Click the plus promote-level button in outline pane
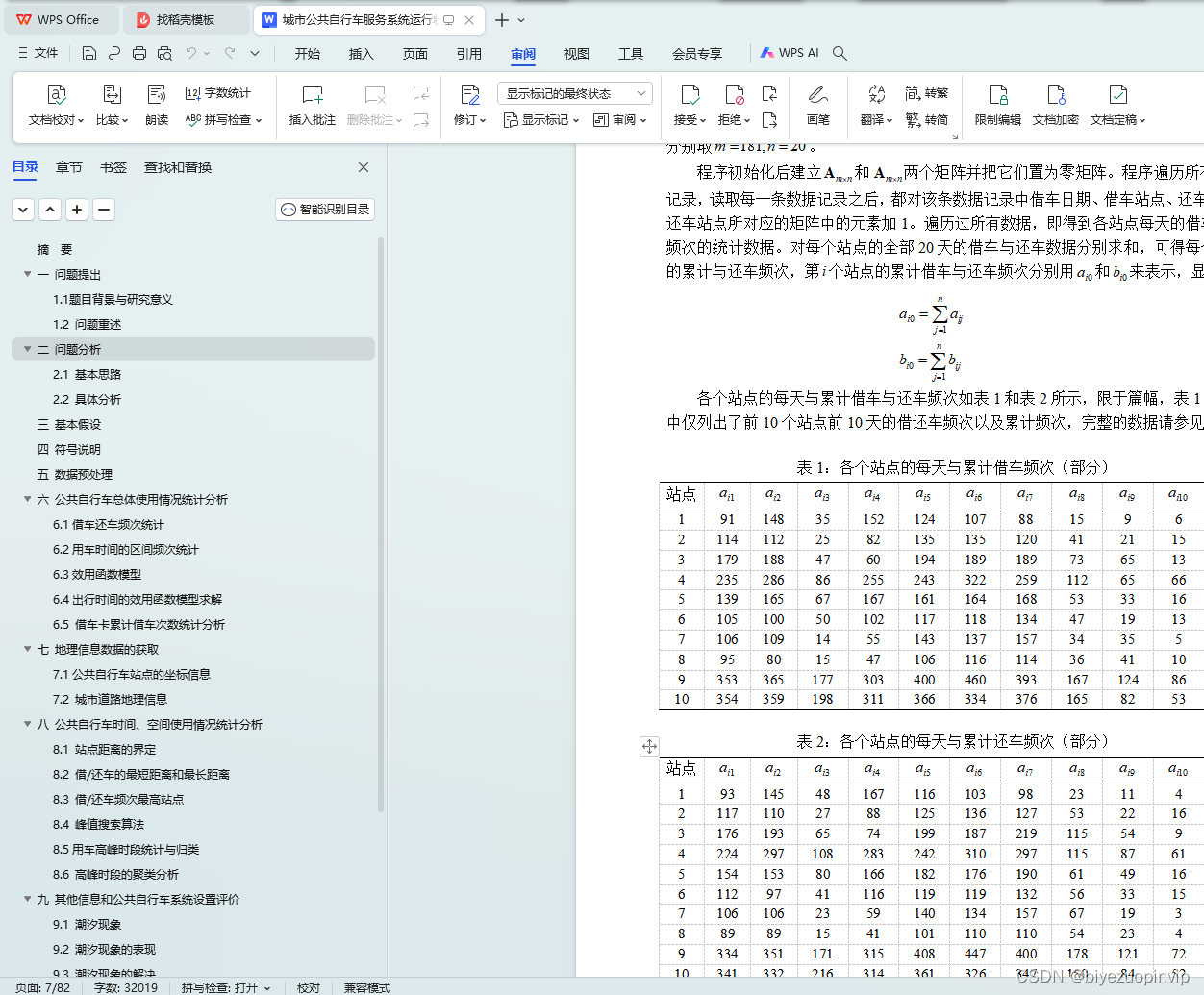Image resolution: width=1204 pixels, height=995 pixels. 78,209
